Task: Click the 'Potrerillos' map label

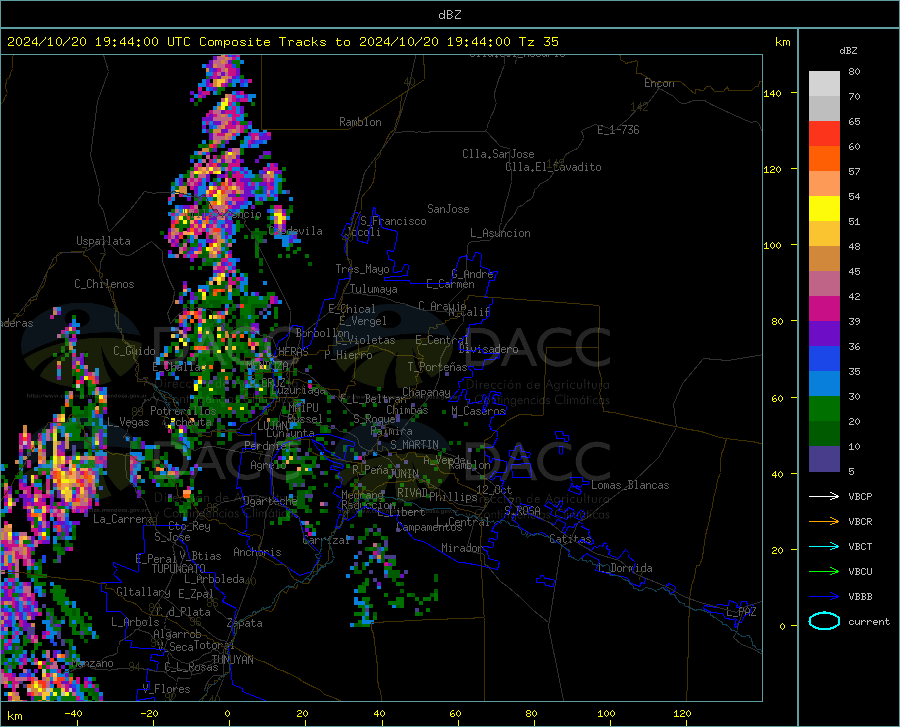Action: pos(183,411)
